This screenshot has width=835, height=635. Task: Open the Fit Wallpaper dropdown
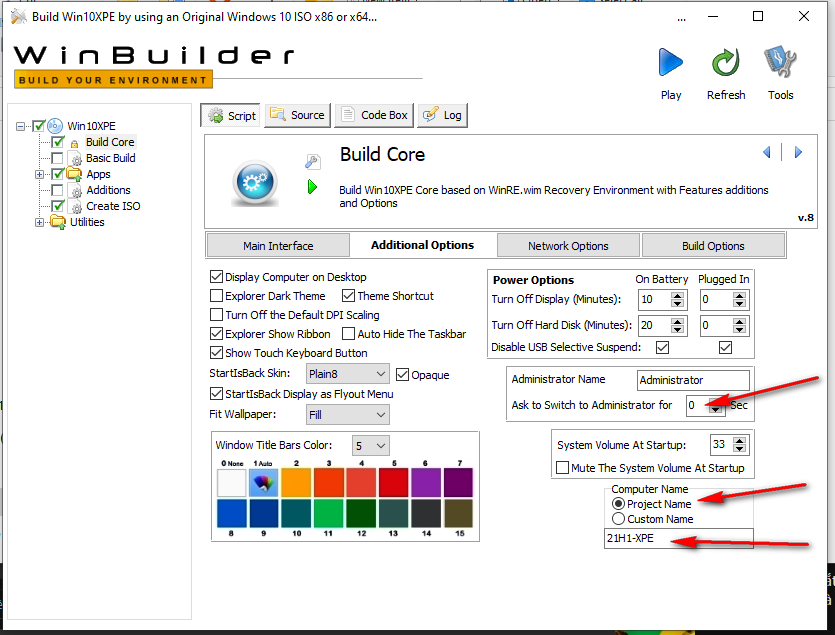(x=348, y=414)
